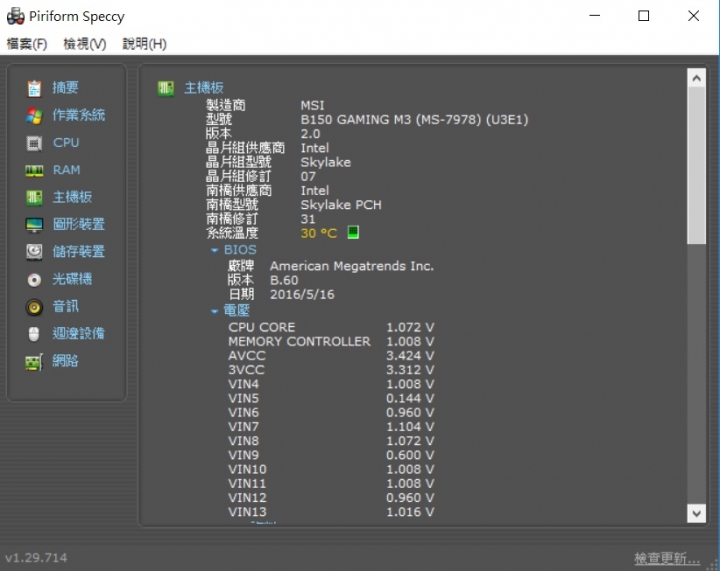Screen dimensions: 720x571
Task: Minimize the Speccy window
Action: point(595,16)
